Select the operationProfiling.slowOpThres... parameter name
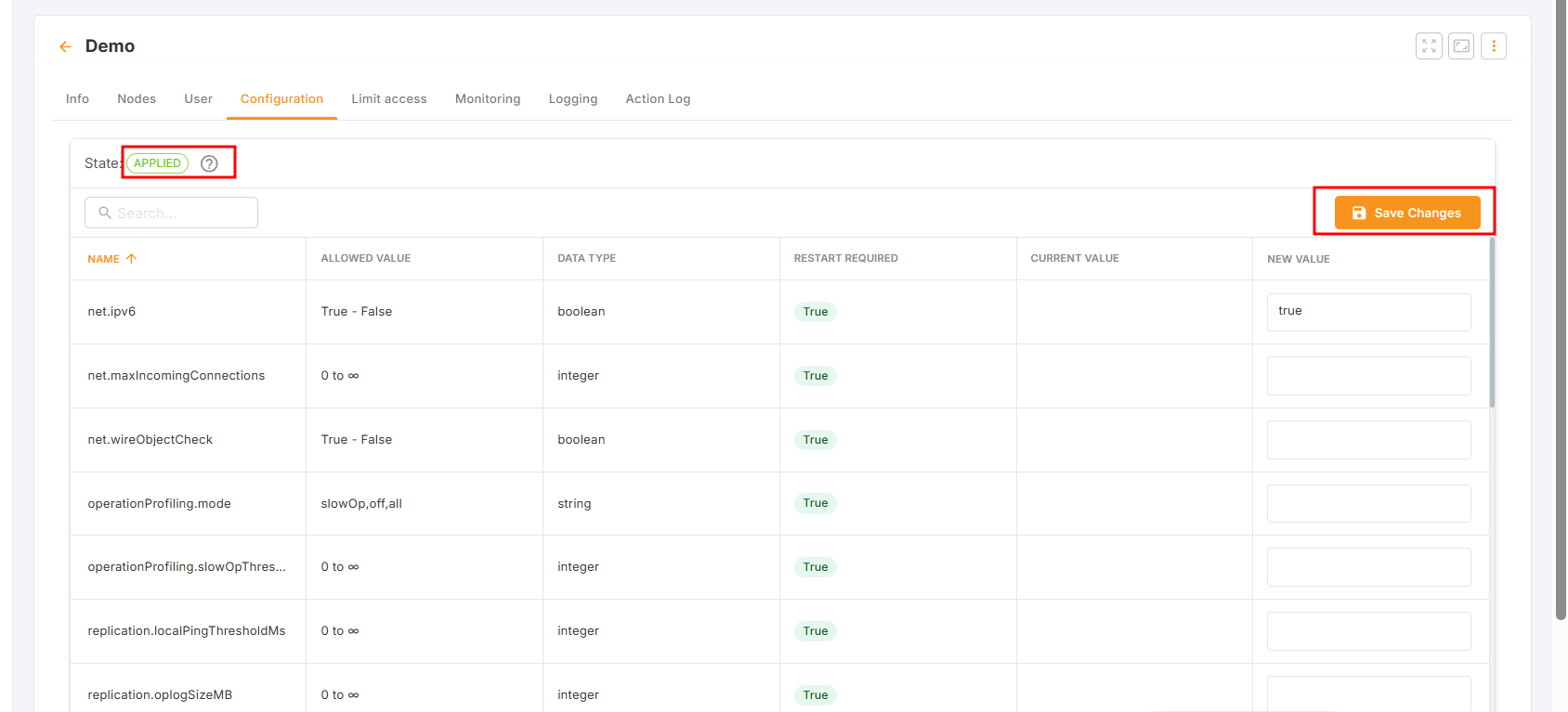1568x712 pixels. (187, 567)
